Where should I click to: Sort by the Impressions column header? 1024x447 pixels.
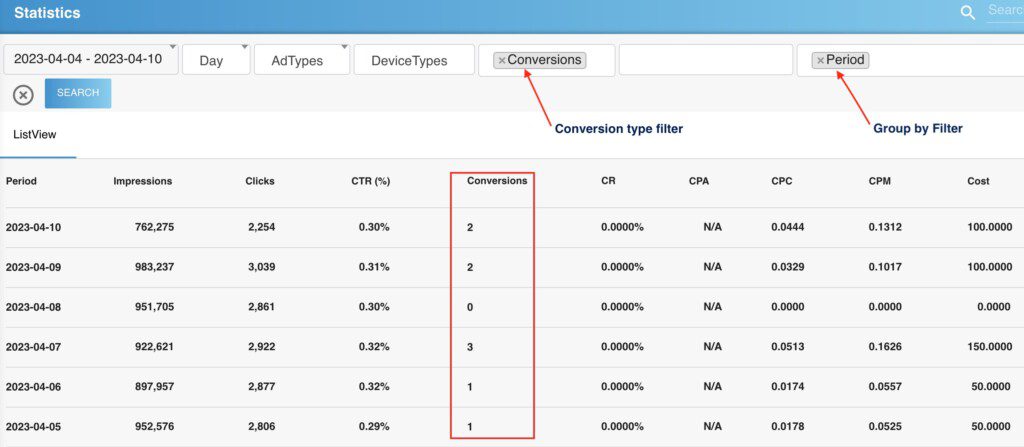click(x=143, y=181)
